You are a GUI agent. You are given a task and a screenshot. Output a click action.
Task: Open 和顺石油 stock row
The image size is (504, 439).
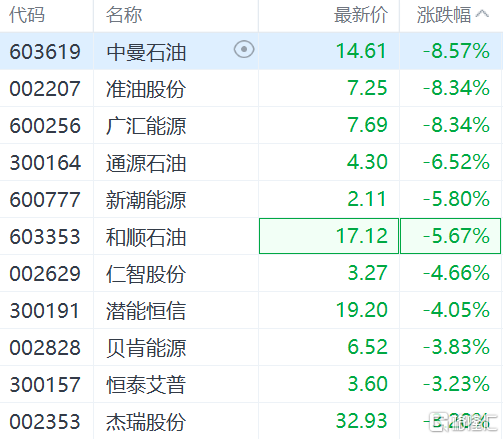click(146, 237)
